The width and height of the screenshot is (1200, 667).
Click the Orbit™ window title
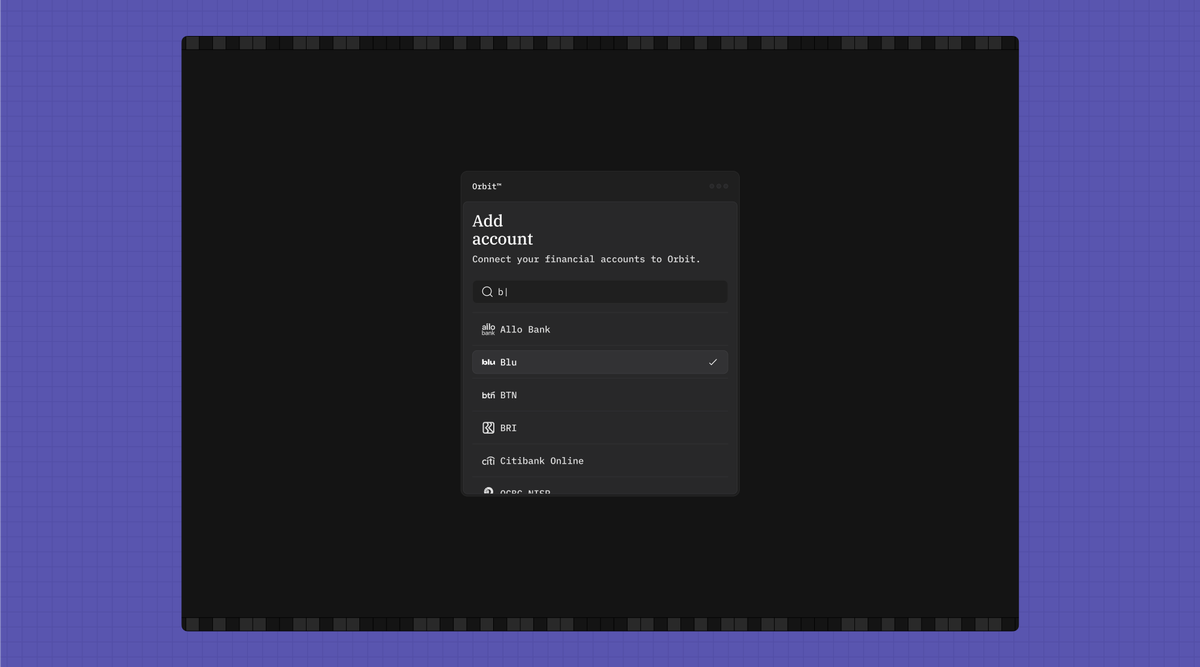point(487,186)
